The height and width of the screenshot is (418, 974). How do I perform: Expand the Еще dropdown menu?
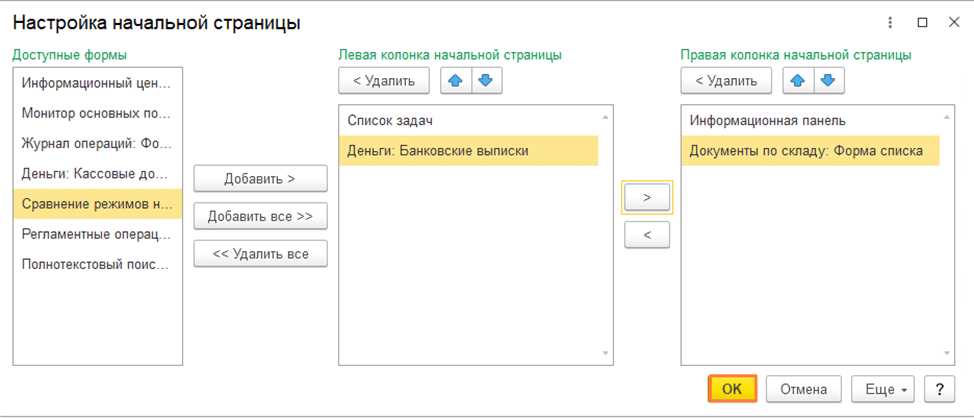click(x=881, y=389)
